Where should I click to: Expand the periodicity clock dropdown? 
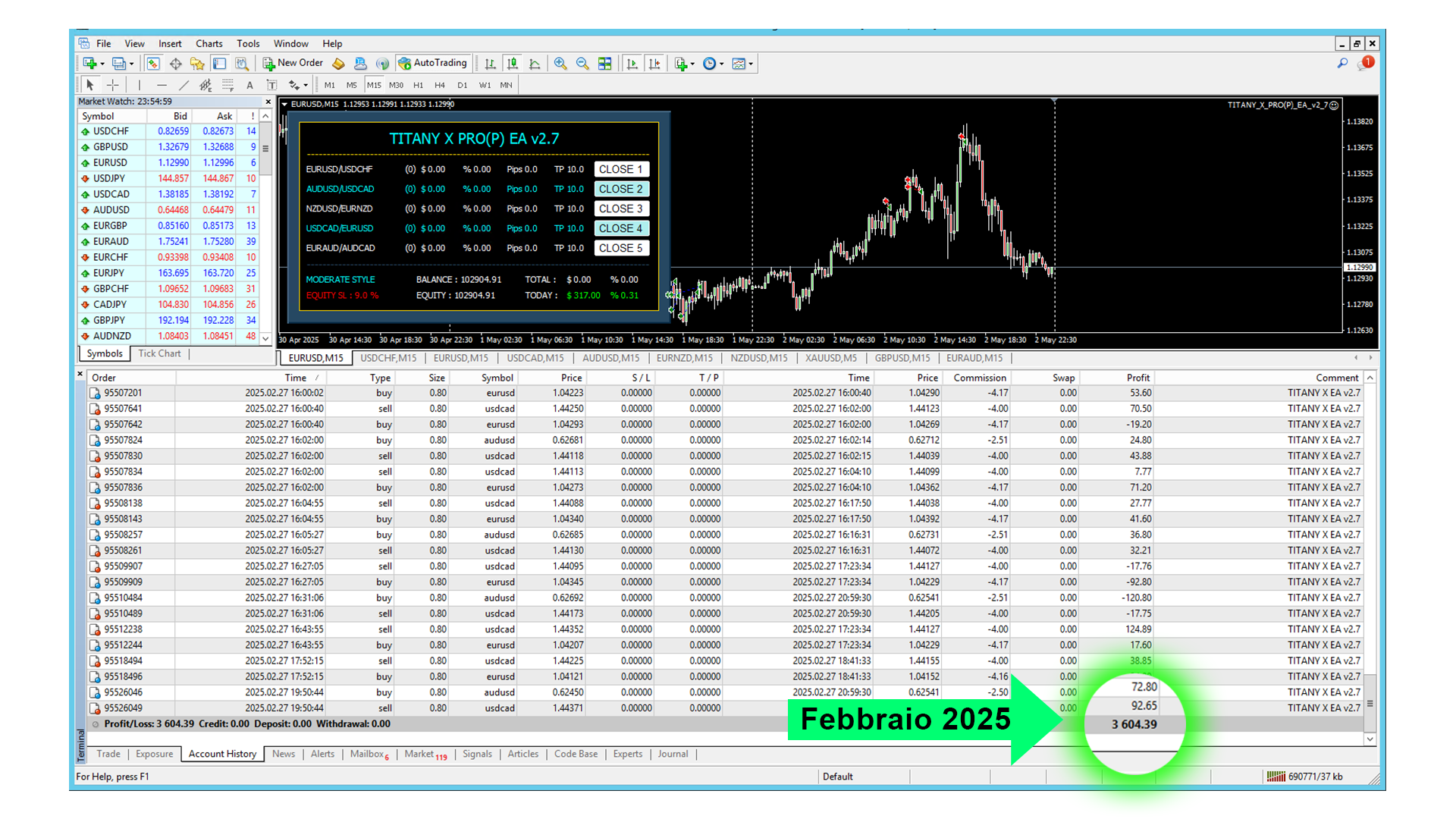(721, 64)
